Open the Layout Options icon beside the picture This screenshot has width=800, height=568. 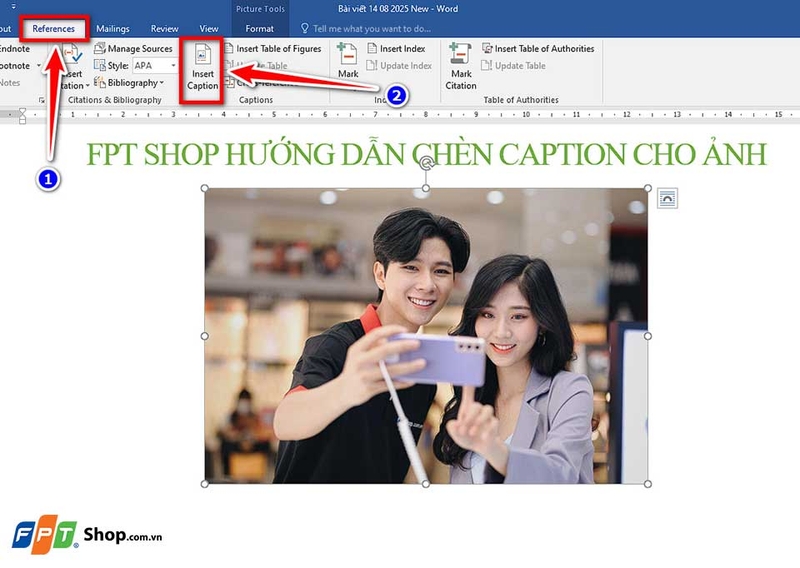click(667, 198)
